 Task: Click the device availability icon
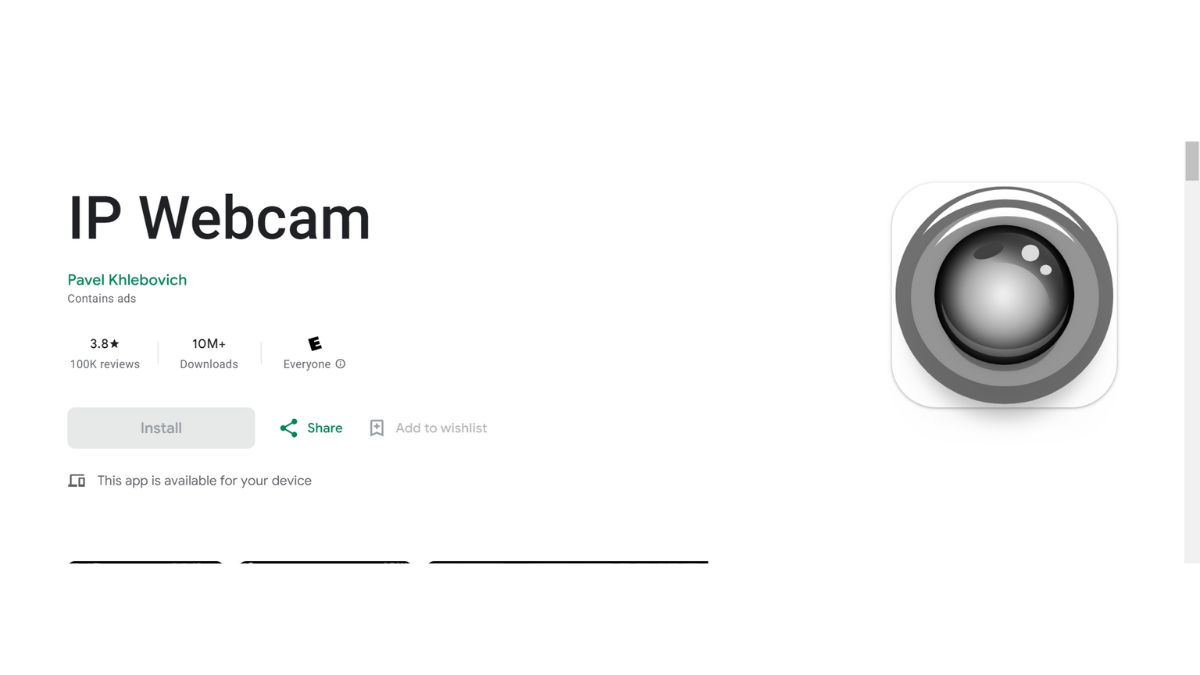click(77, 481)
